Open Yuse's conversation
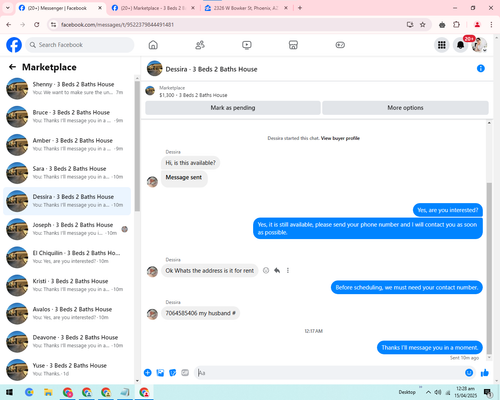500x400 pixels. (67, 370)
